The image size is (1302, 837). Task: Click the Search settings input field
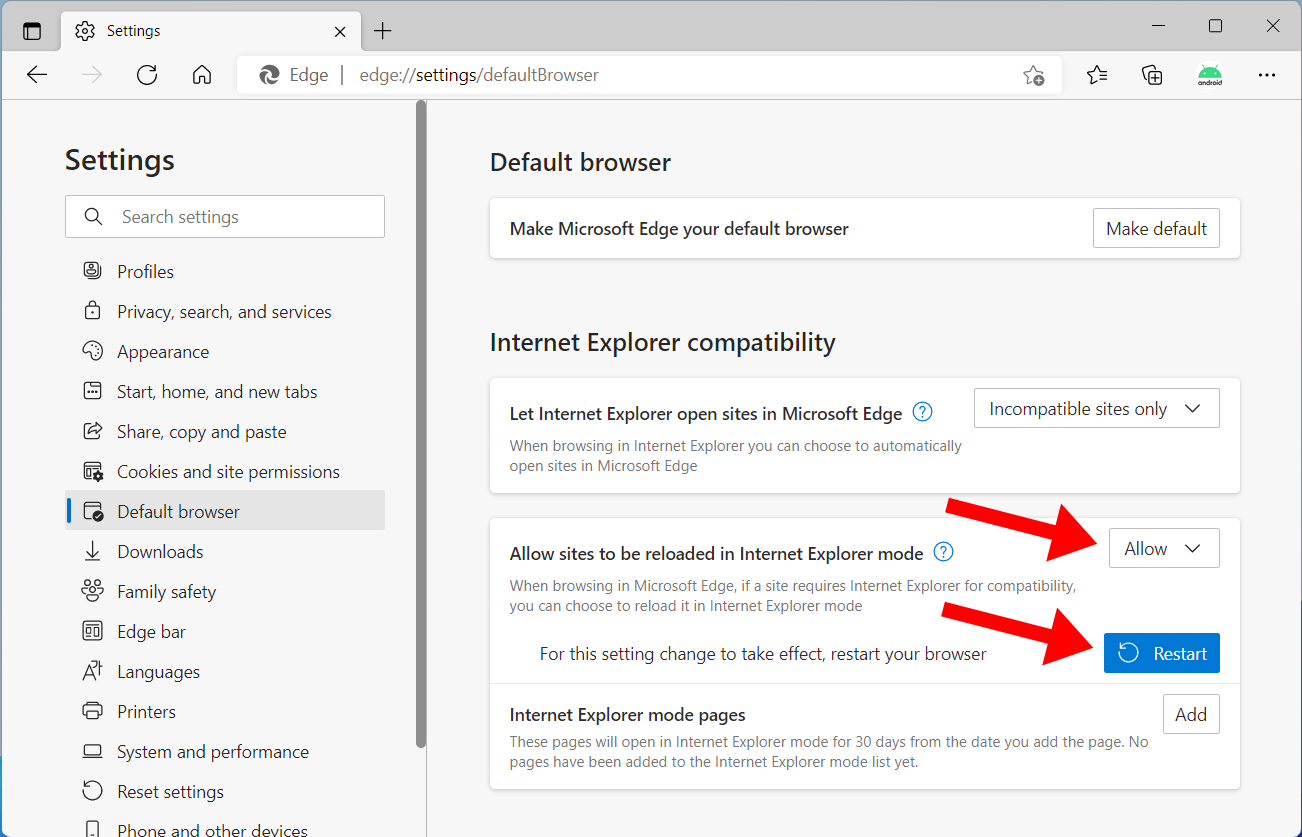pos(225,216)
